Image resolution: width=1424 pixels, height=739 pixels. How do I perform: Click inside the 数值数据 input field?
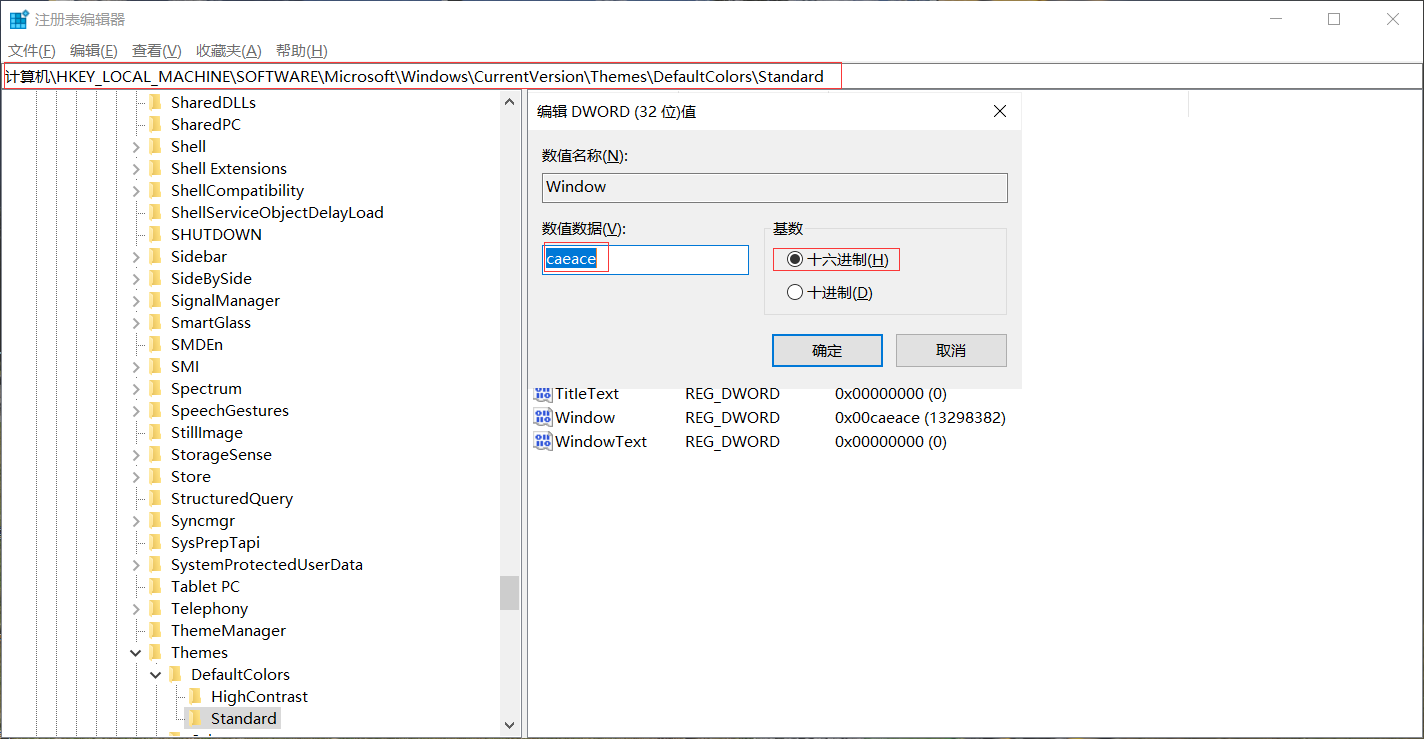pos(645,259)
